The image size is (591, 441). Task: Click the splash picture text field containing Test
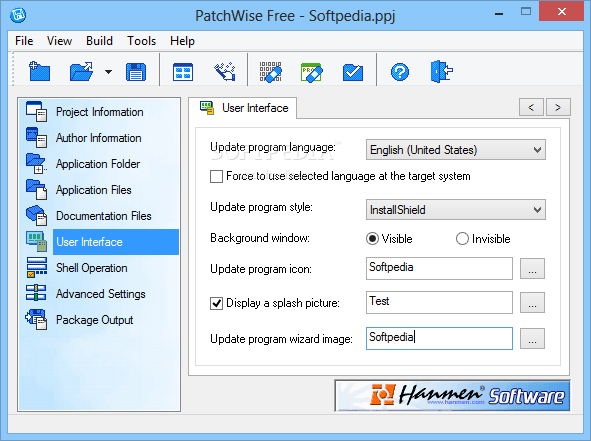pyautogui.click(x=439, y=302)
